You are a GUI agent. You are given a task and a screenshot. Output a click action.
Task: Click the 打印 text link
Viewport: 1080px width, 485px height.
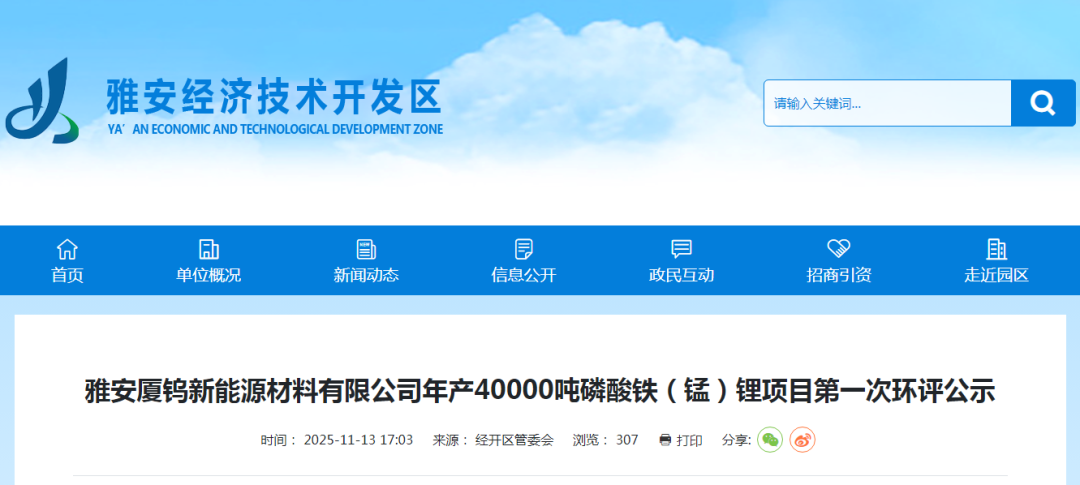point(689,440)
